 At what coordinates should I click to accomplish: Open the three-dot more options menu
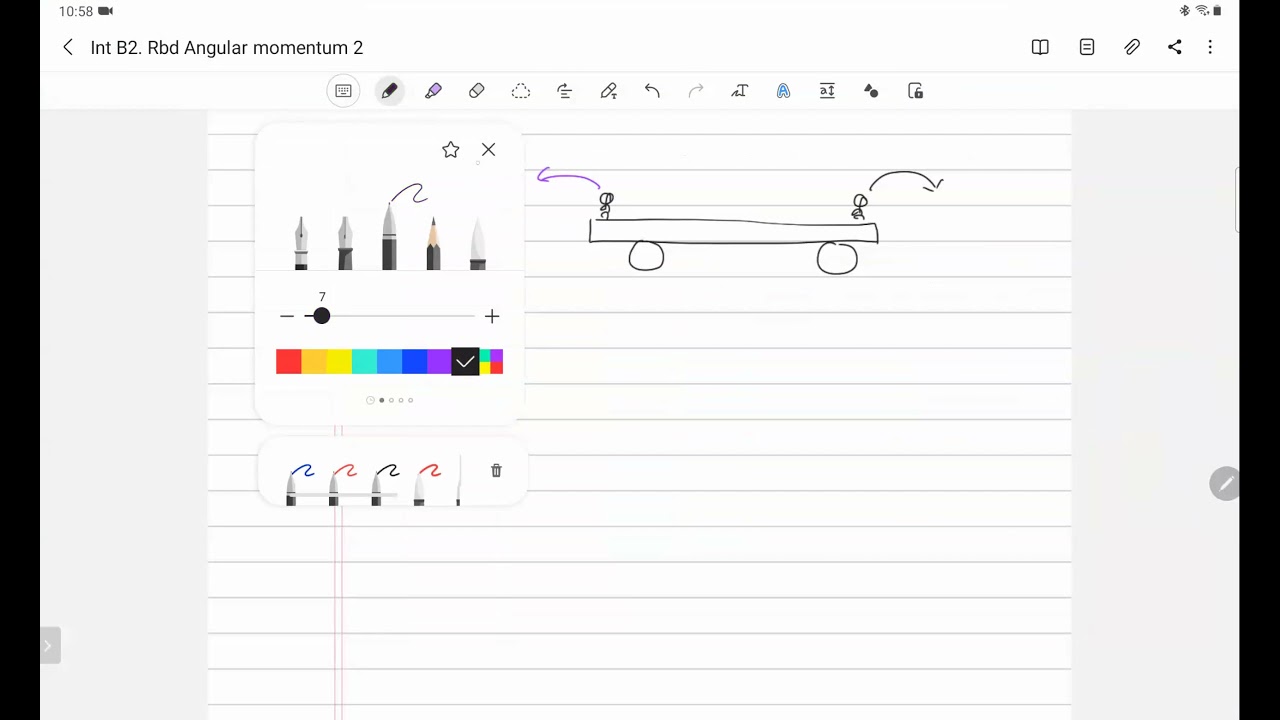click(1210, 47)
